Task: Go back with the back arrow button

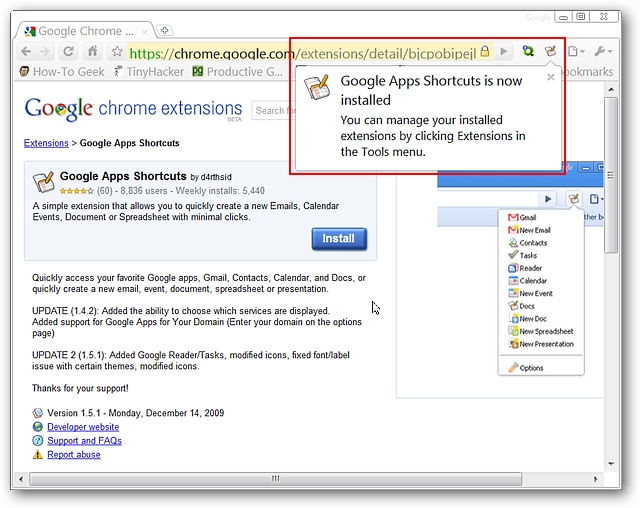Action: coord(26,52)
